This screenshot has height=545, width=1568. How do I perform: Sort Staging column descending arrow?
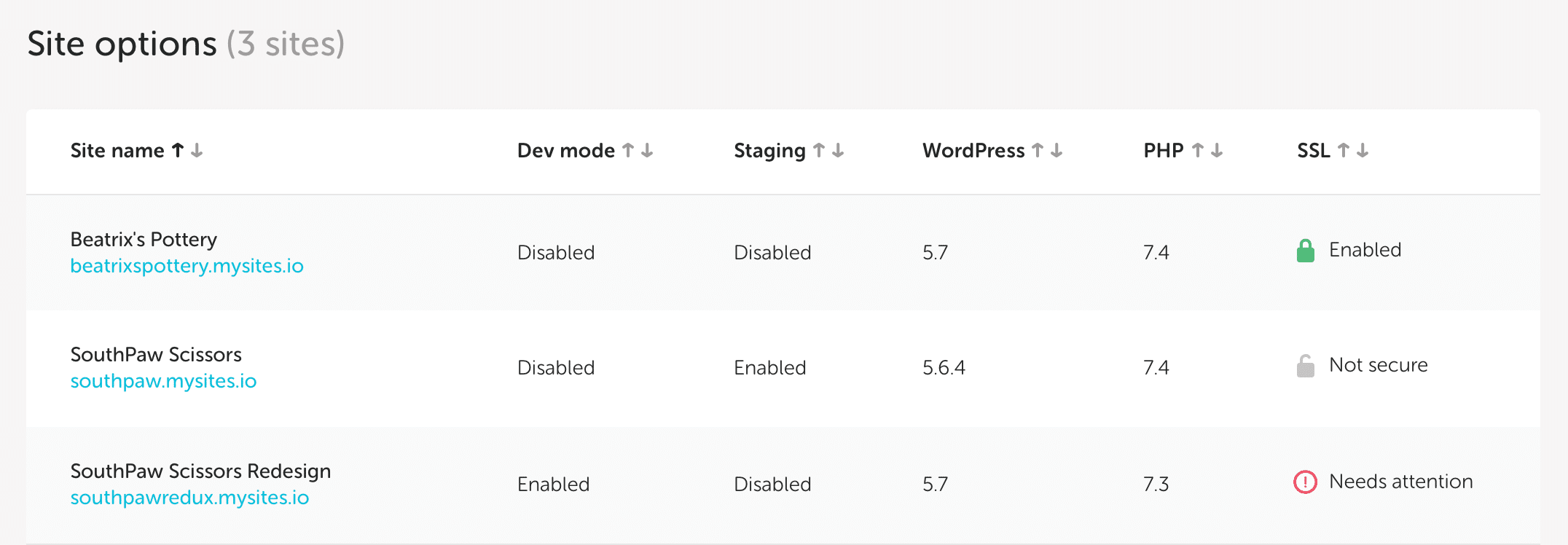pyautogui.click(x=838, y=150)
